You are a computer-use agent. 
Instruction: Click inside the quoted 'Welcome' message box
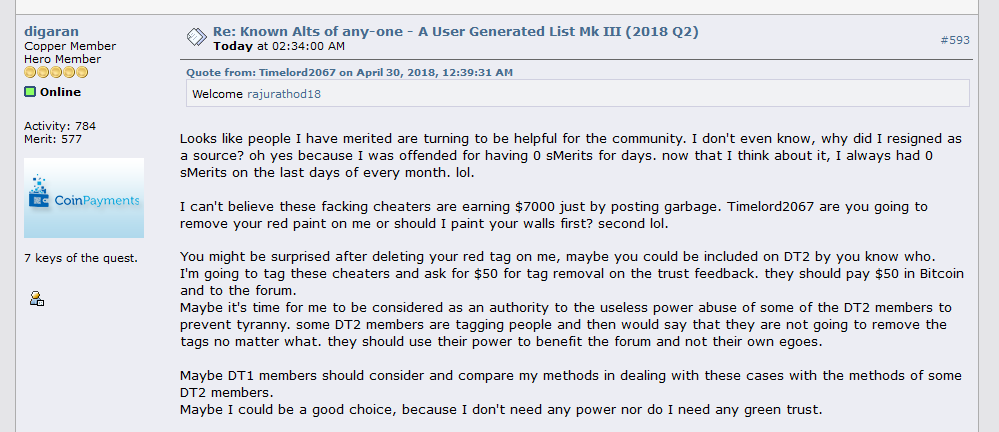[x=578, y=93]
